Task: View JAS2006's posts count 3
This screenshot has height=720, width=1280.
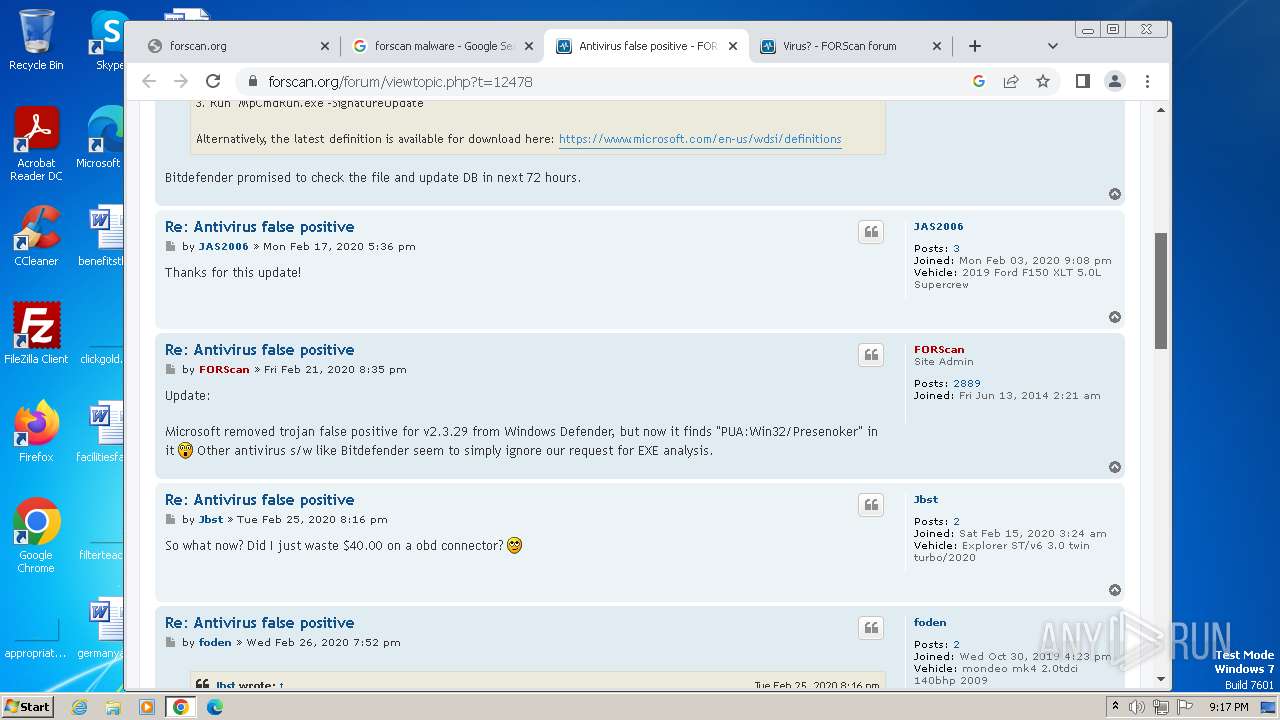Action: [x=956, y=248]
